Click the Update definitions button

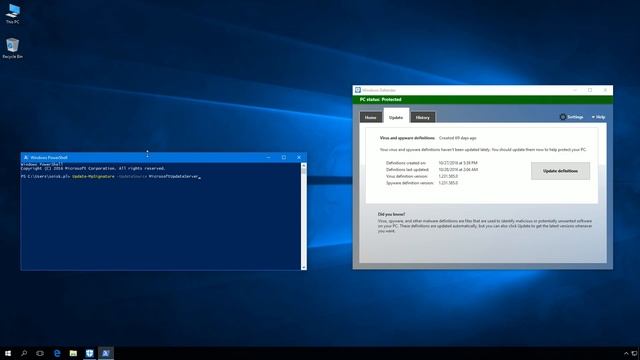[560, 171]
